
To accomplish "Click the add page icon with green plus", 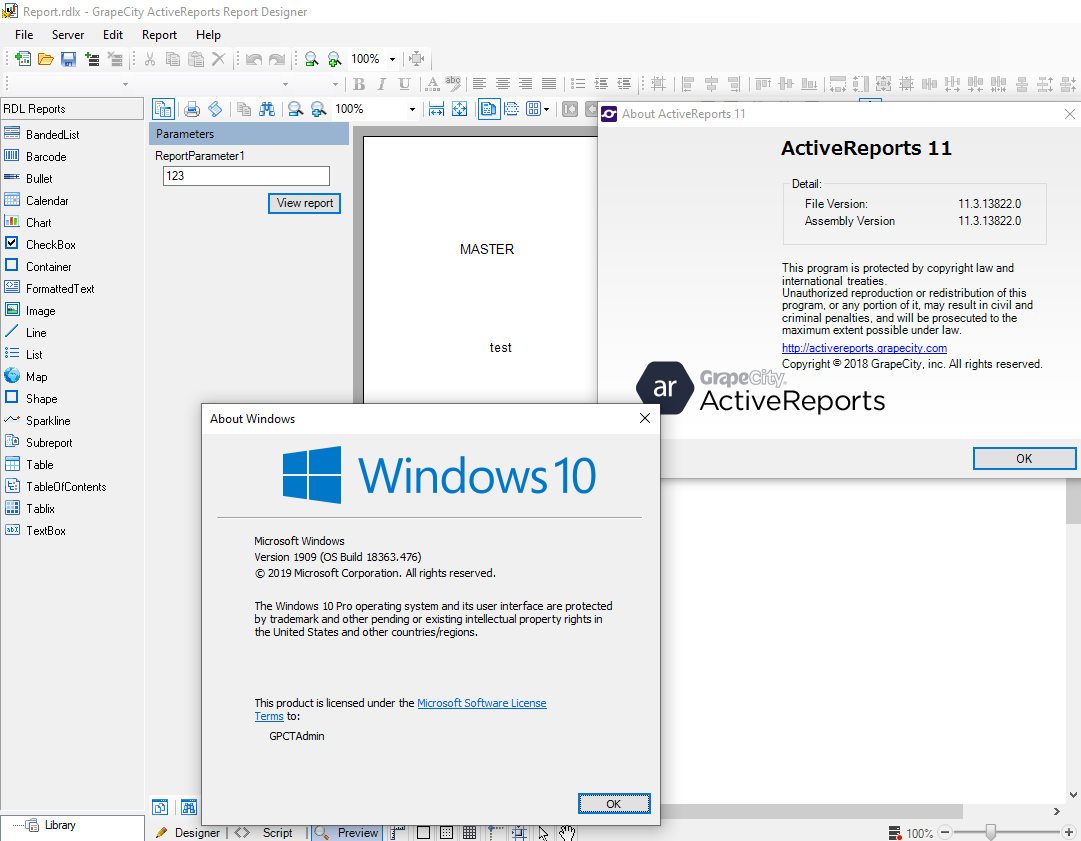I will (92, 59).
